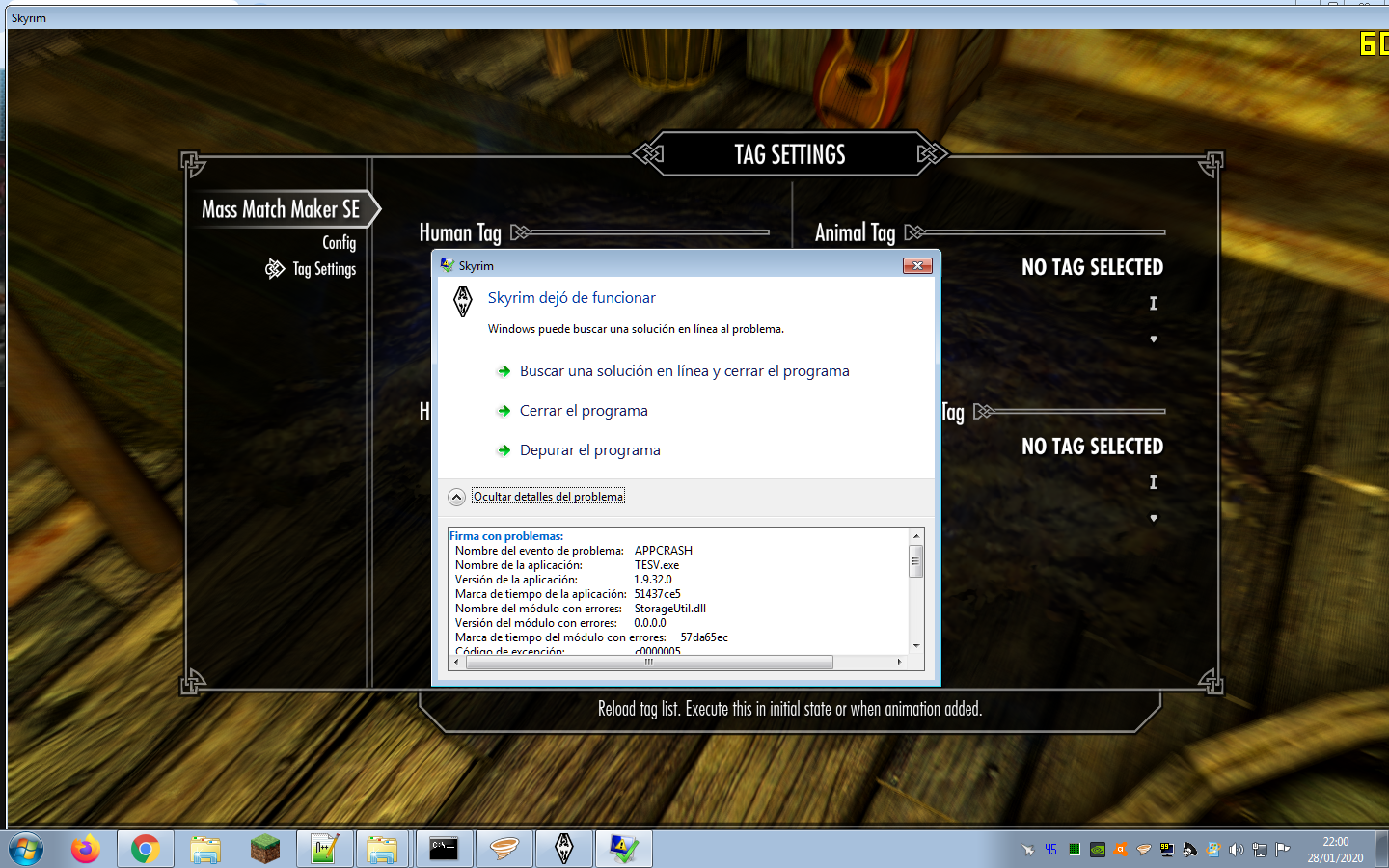
Task: Open the network connection tray icon
Action: click(1259, 850)
